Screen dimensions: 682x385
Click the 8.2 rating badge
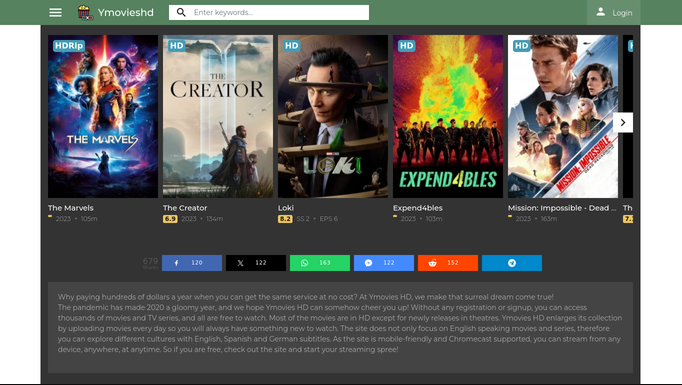285,219
